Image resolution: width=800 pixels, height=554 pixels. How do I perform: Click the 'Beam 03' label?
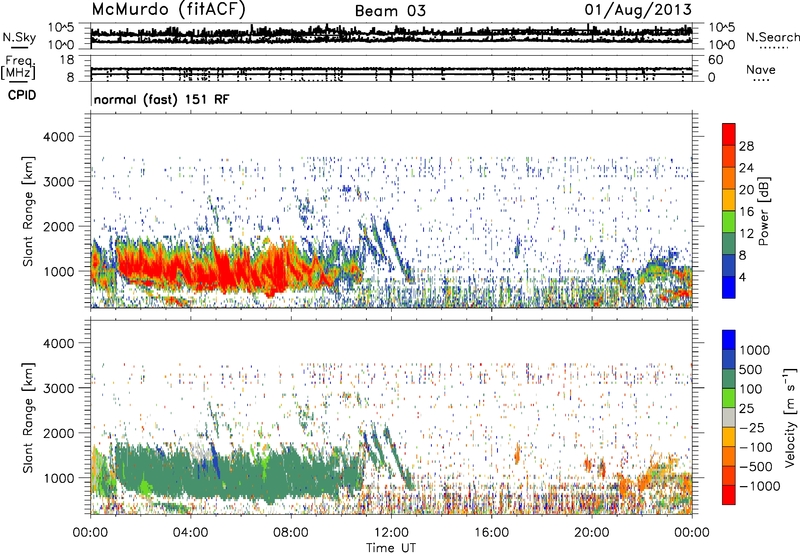point(390,11)
